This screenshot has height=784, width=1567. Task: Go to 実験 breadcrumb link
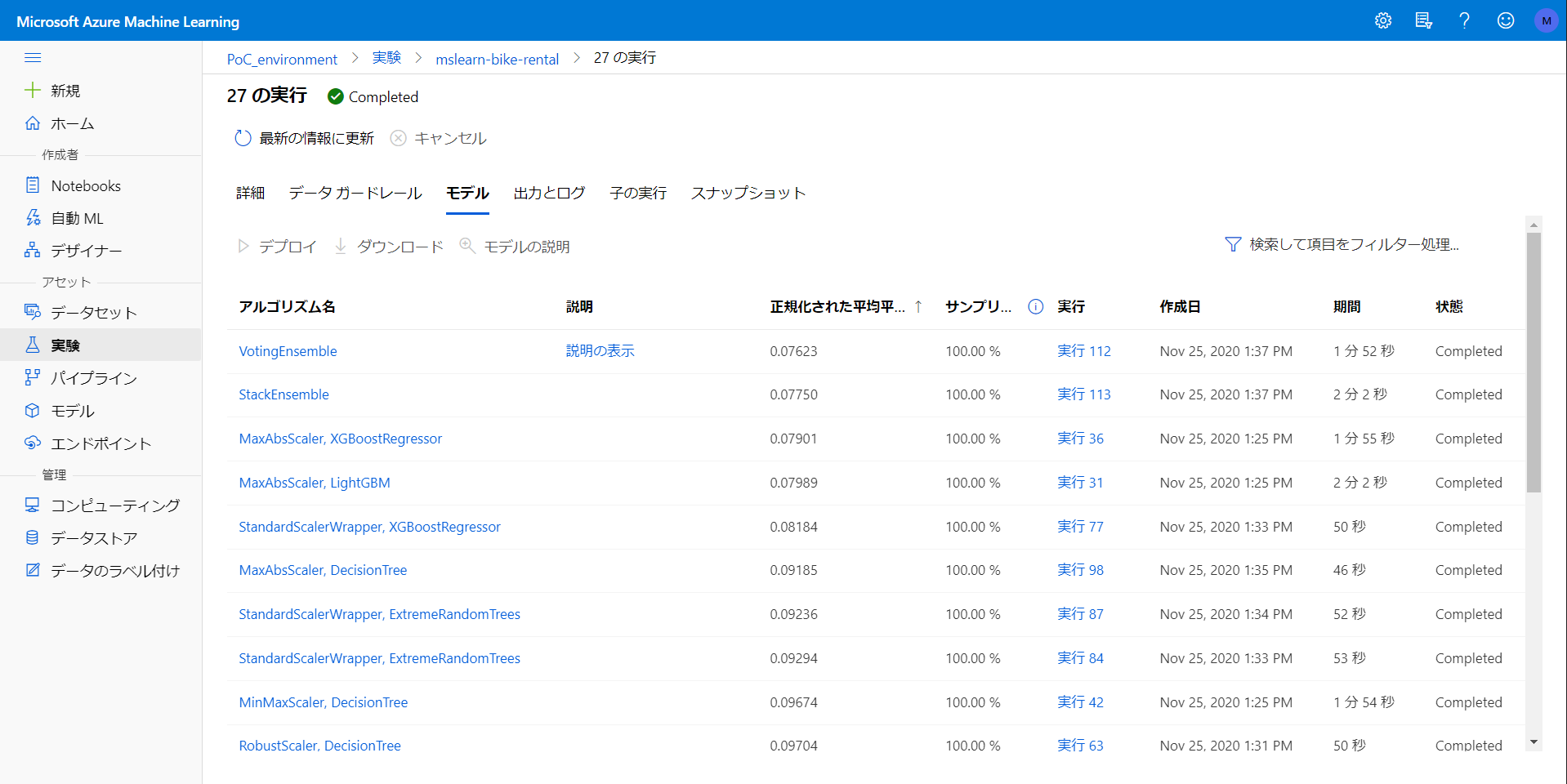pyautogui.click(x=386, y=58)
